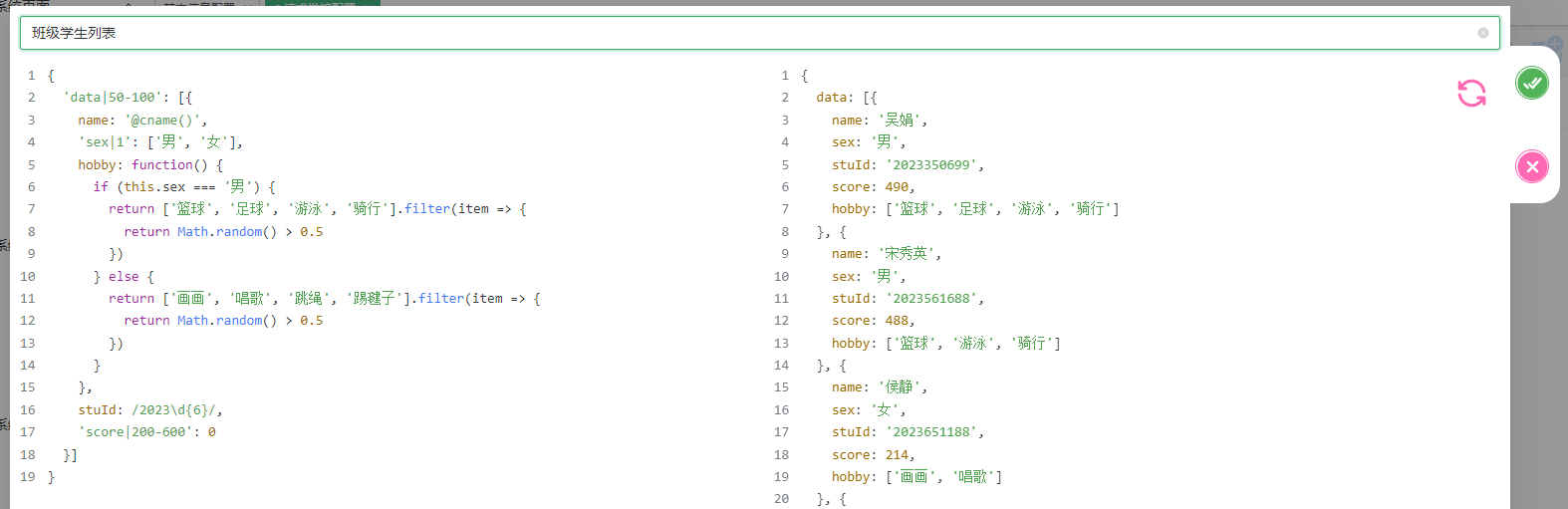The height and width of the screenshot is (509, 1568).
Task: Confirm with the green double-check icon
Action: 1532,83
